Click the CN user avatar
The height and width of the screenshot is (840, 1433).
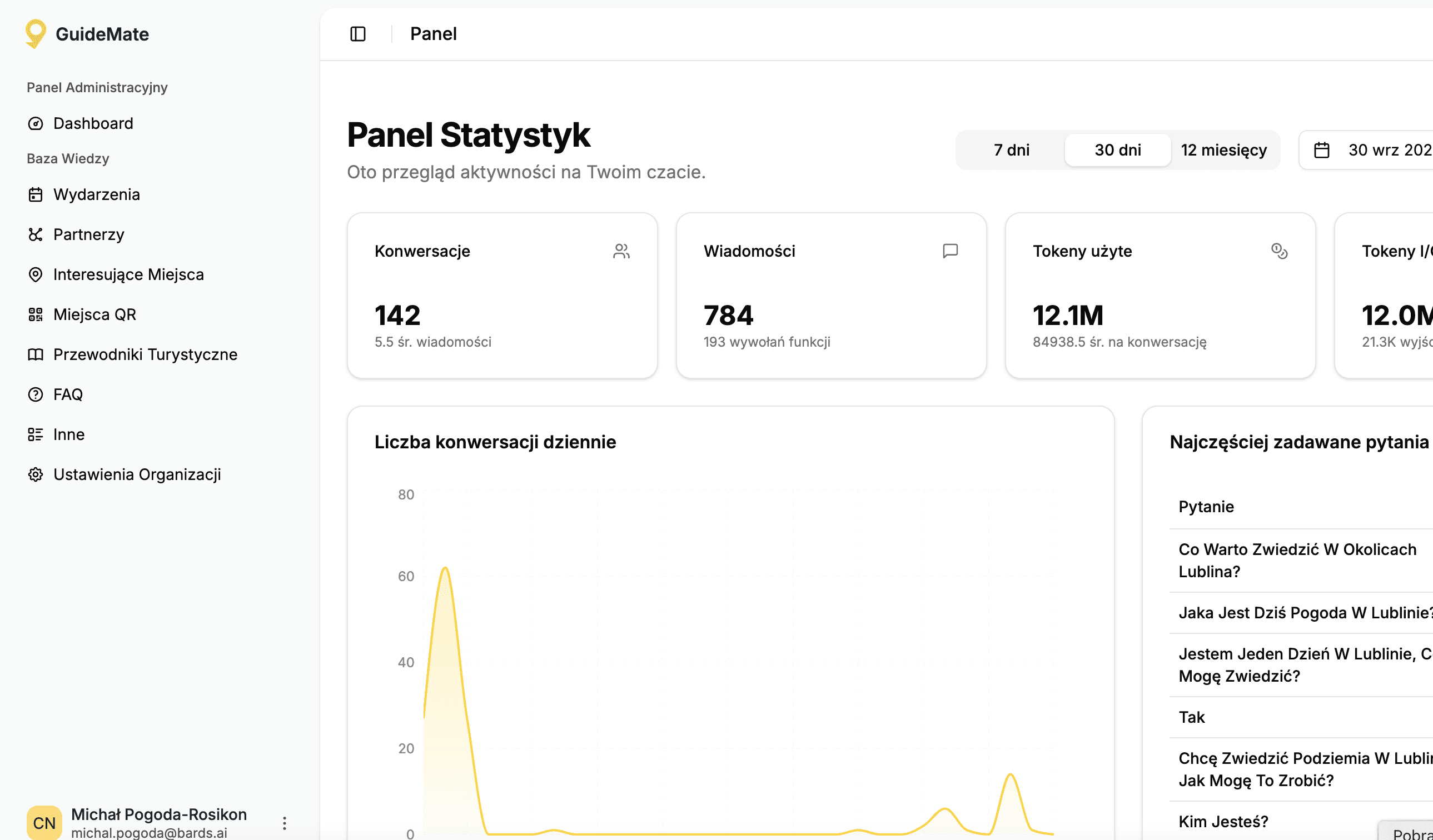pos(44,823)
